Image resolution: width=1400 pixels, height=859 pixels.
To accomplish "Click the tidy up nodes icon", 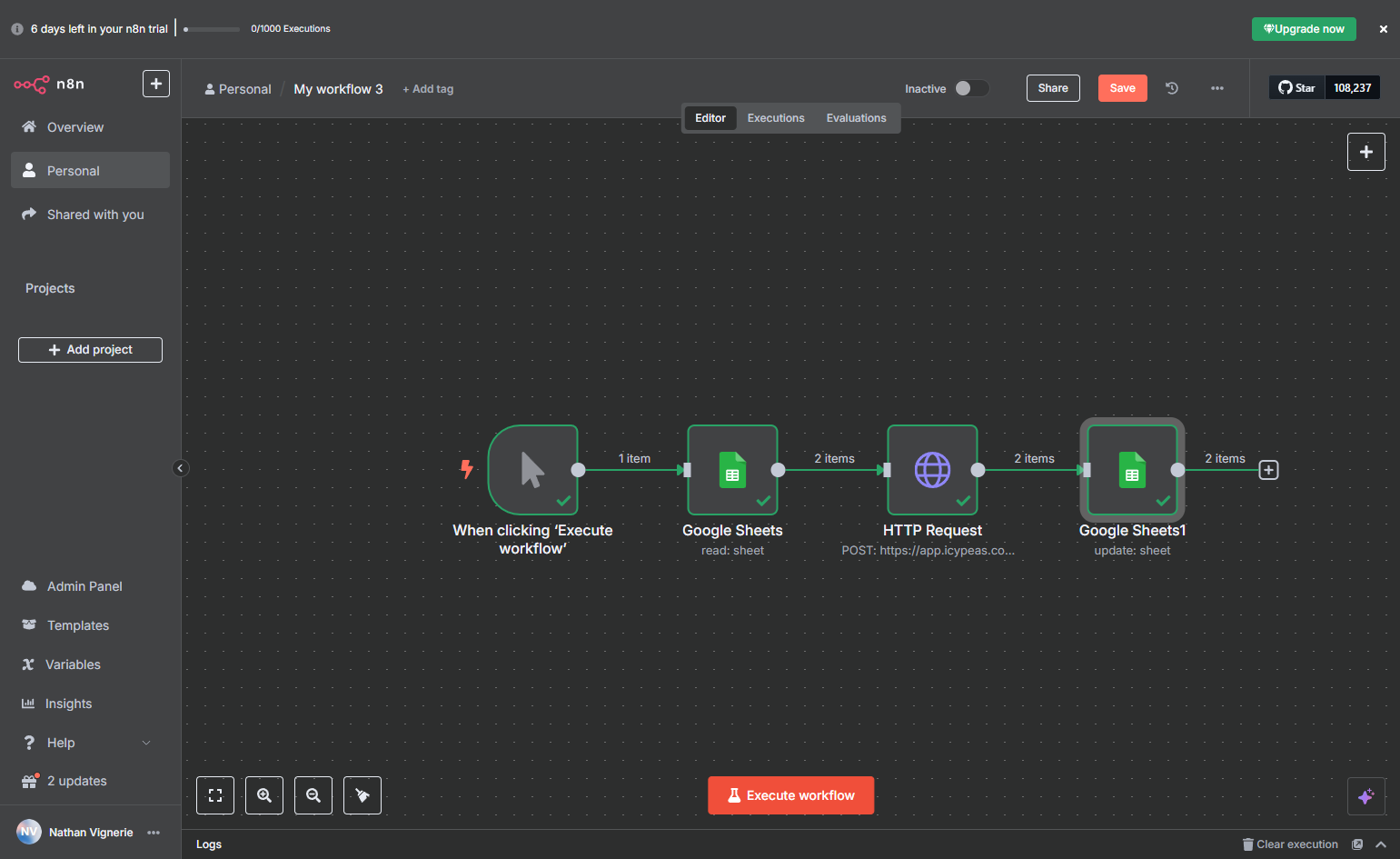I will 362,795.
